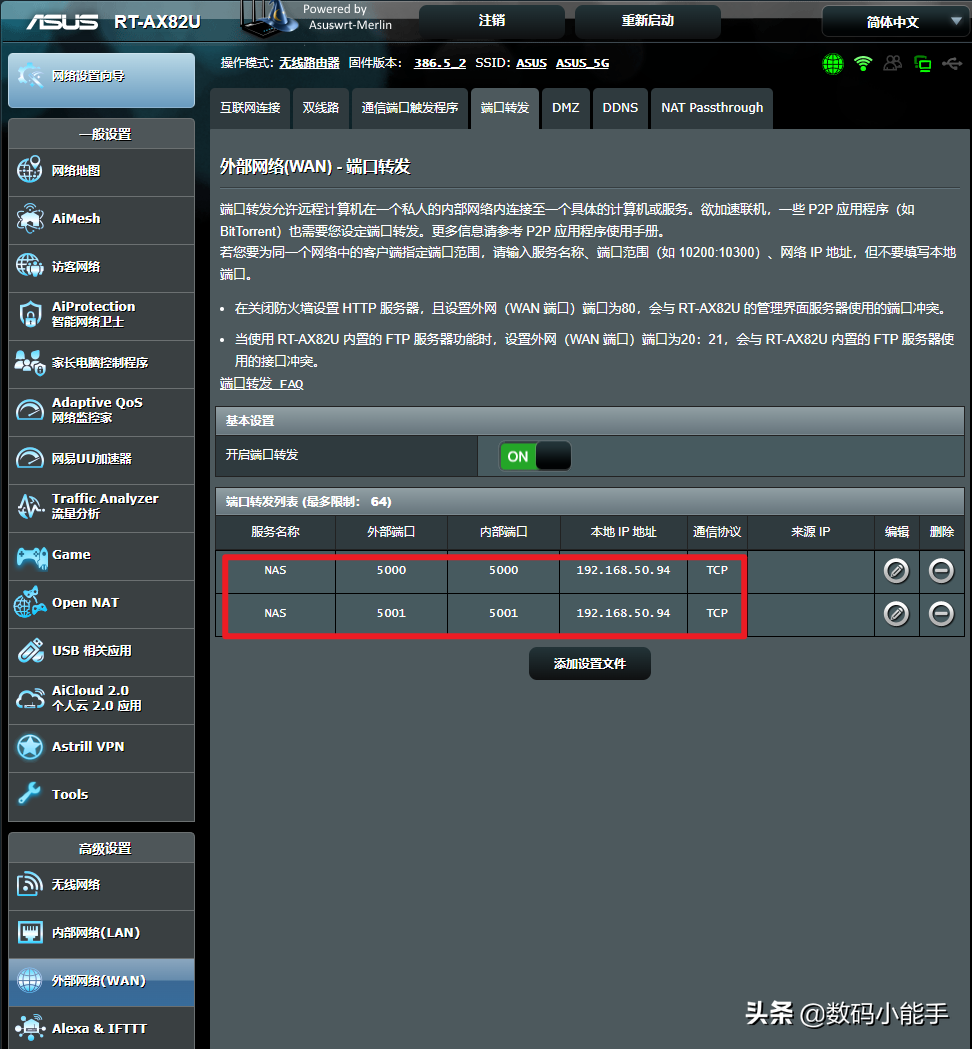Open Astrill VPN star icon
The height and width of the screenshot is (1049, 972).
30,747
